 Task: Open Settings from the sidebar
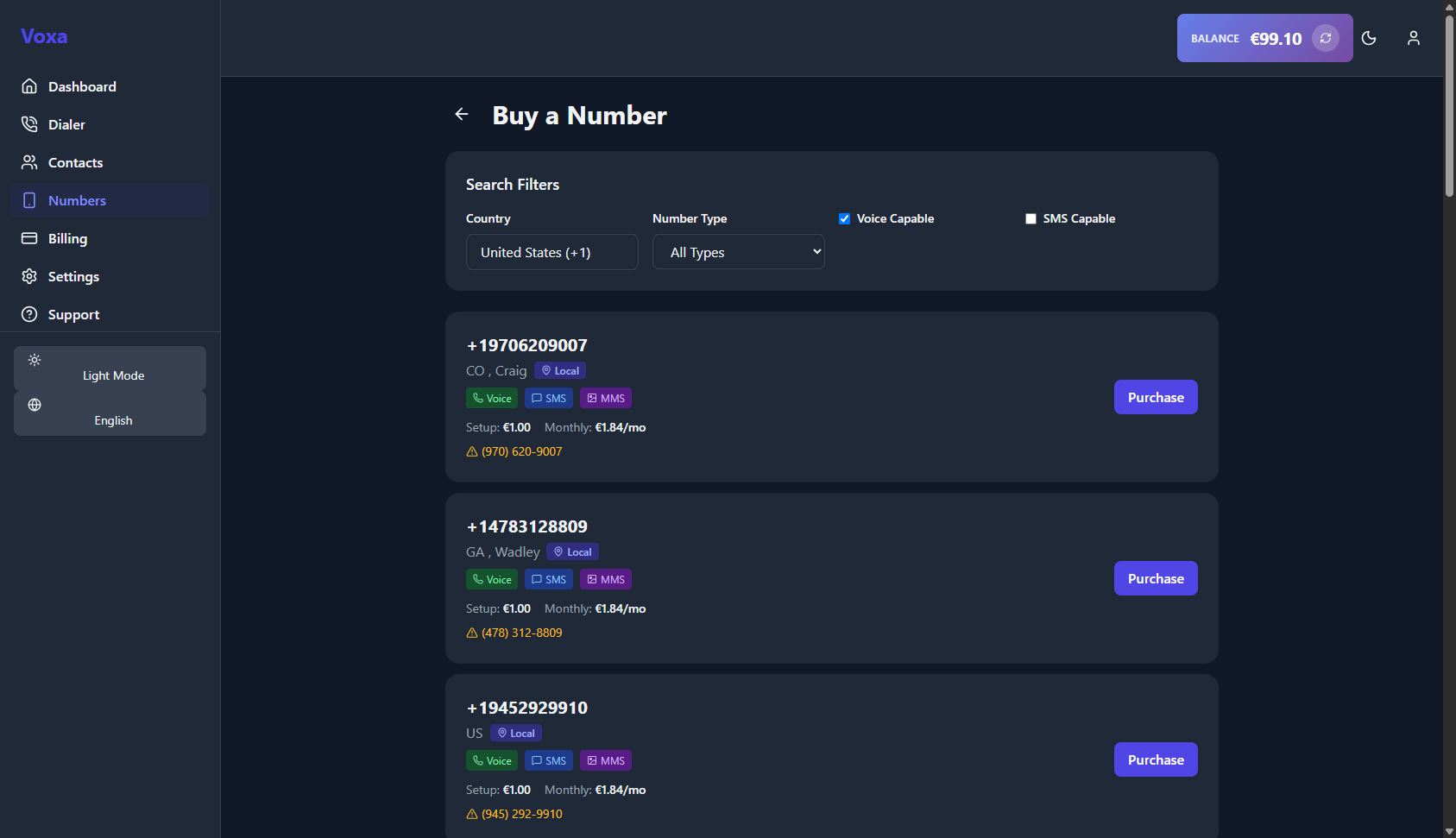coord(110,276)
